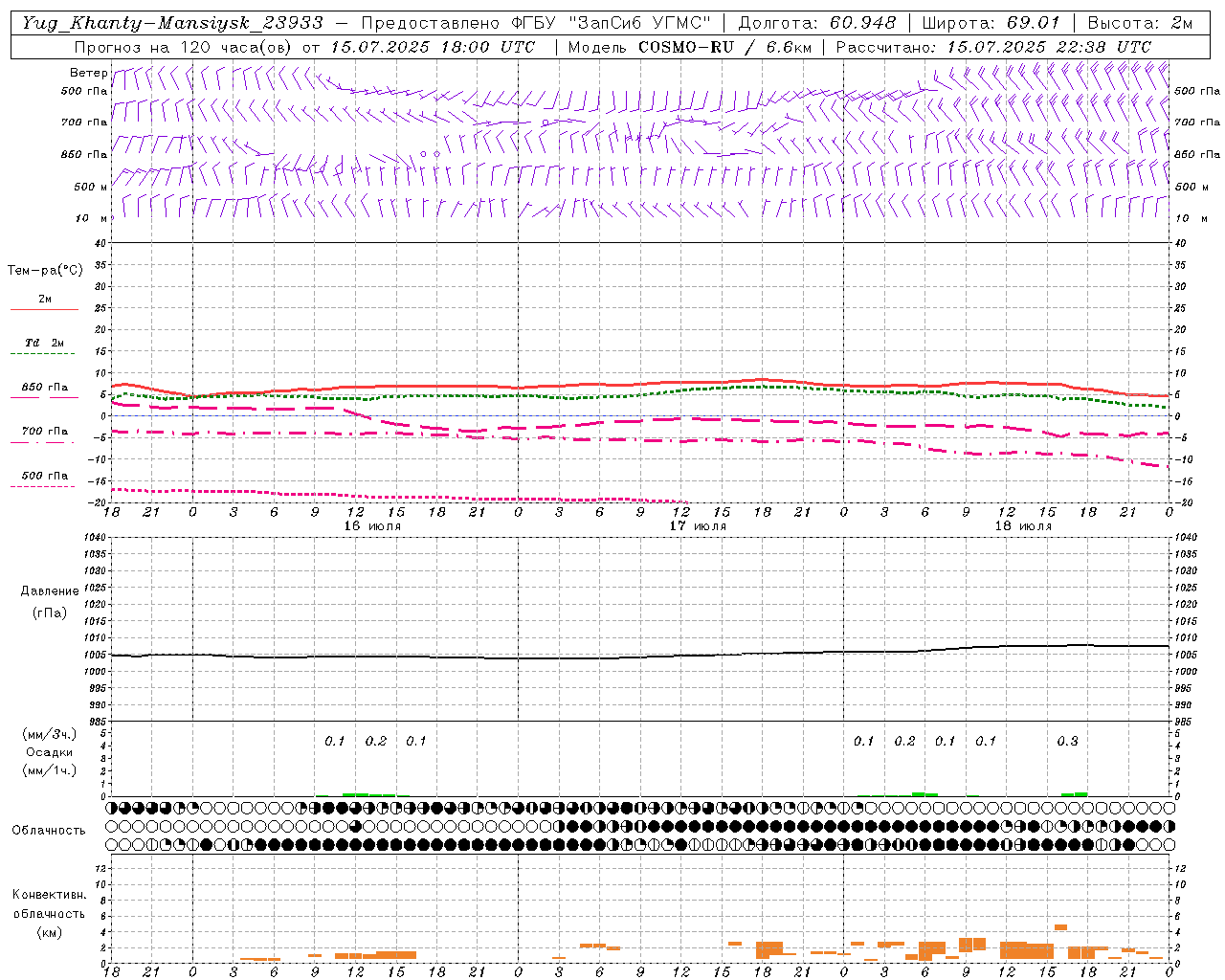Click the green precipitation bar under 0.3
Screen dimensions: 1225x980
click(1074, 794)
